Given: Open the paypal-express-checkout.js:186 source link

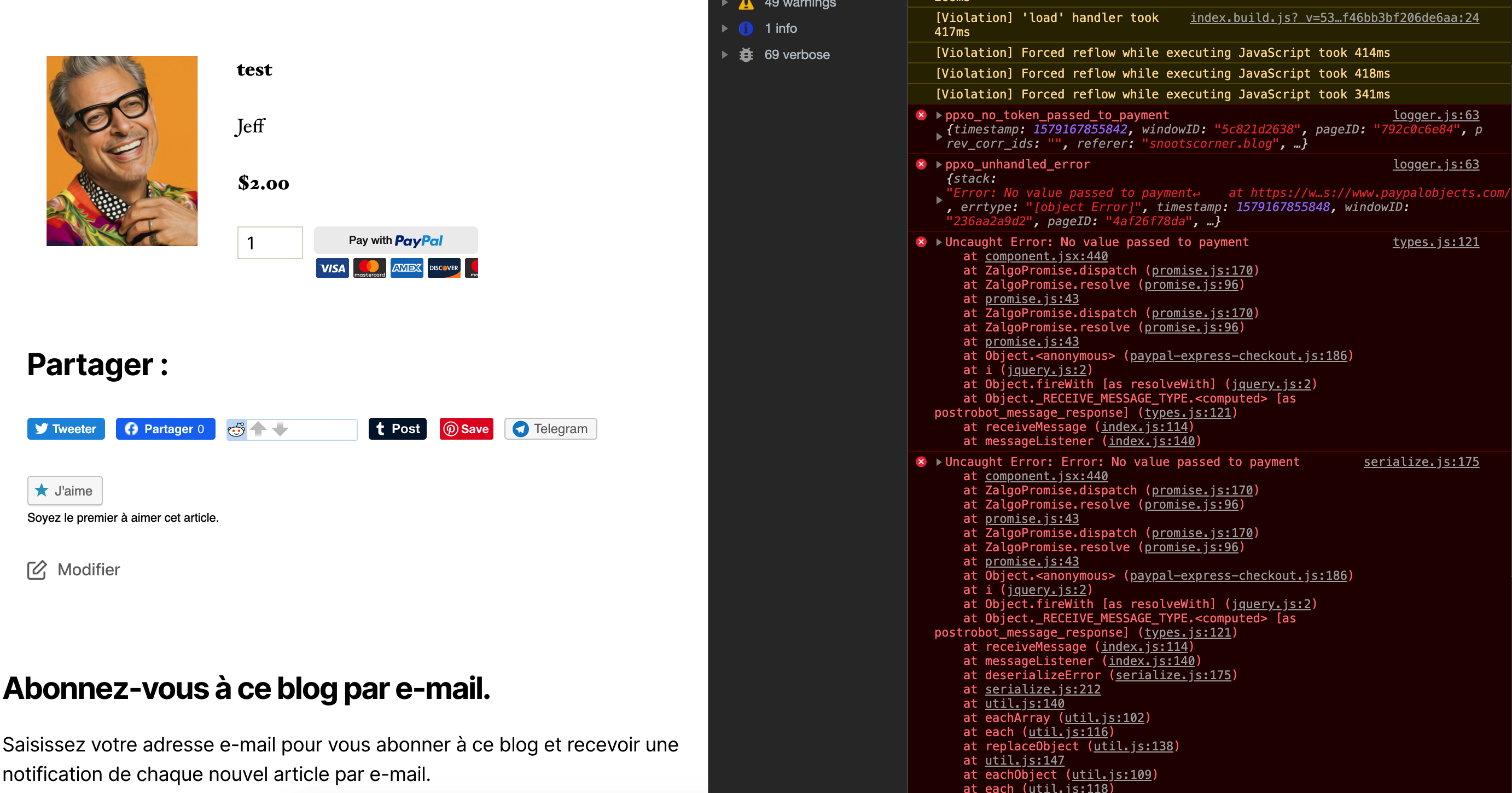Looking at the screenshot, I should (x=1238, y=355).
